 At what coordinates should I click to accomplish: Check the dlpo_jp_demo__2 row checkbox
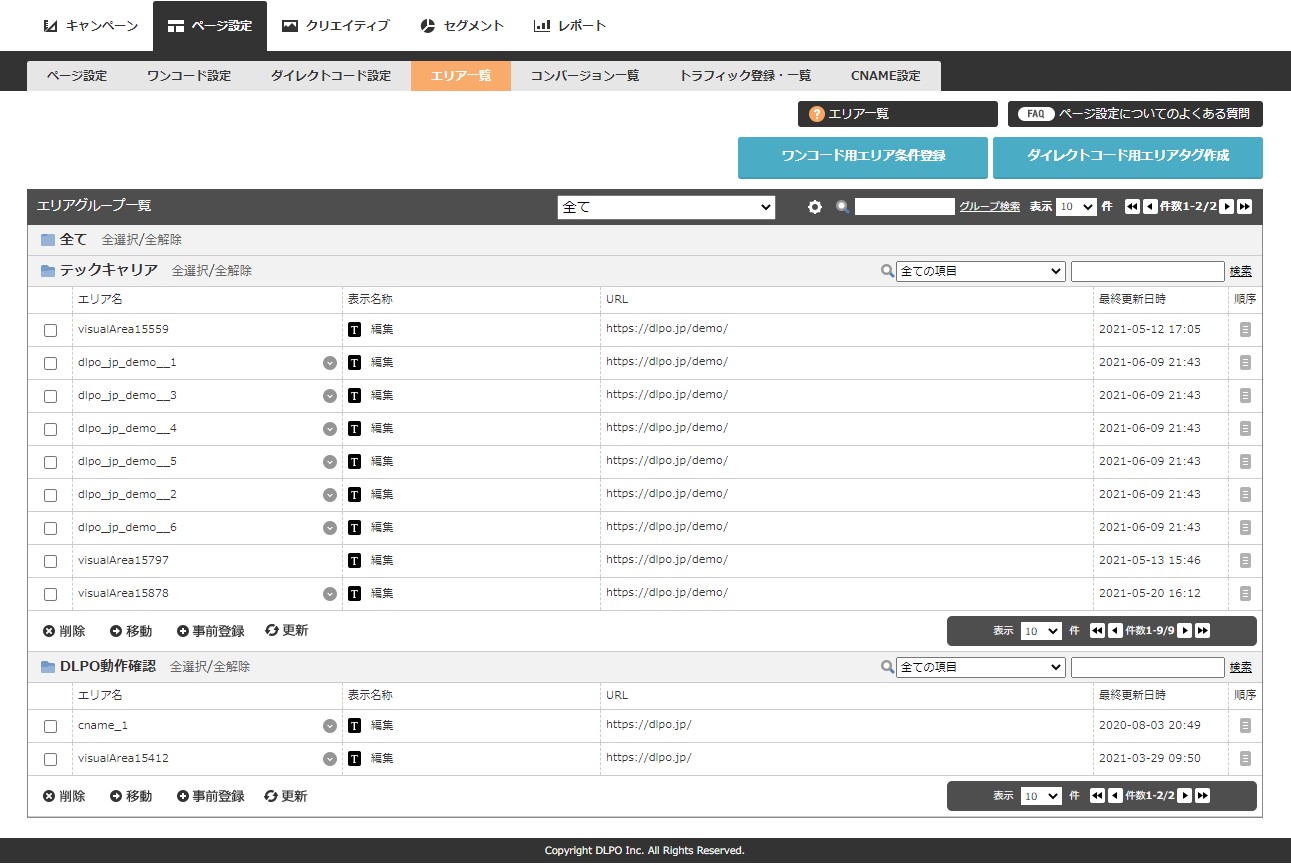click(x=51, y=495)
